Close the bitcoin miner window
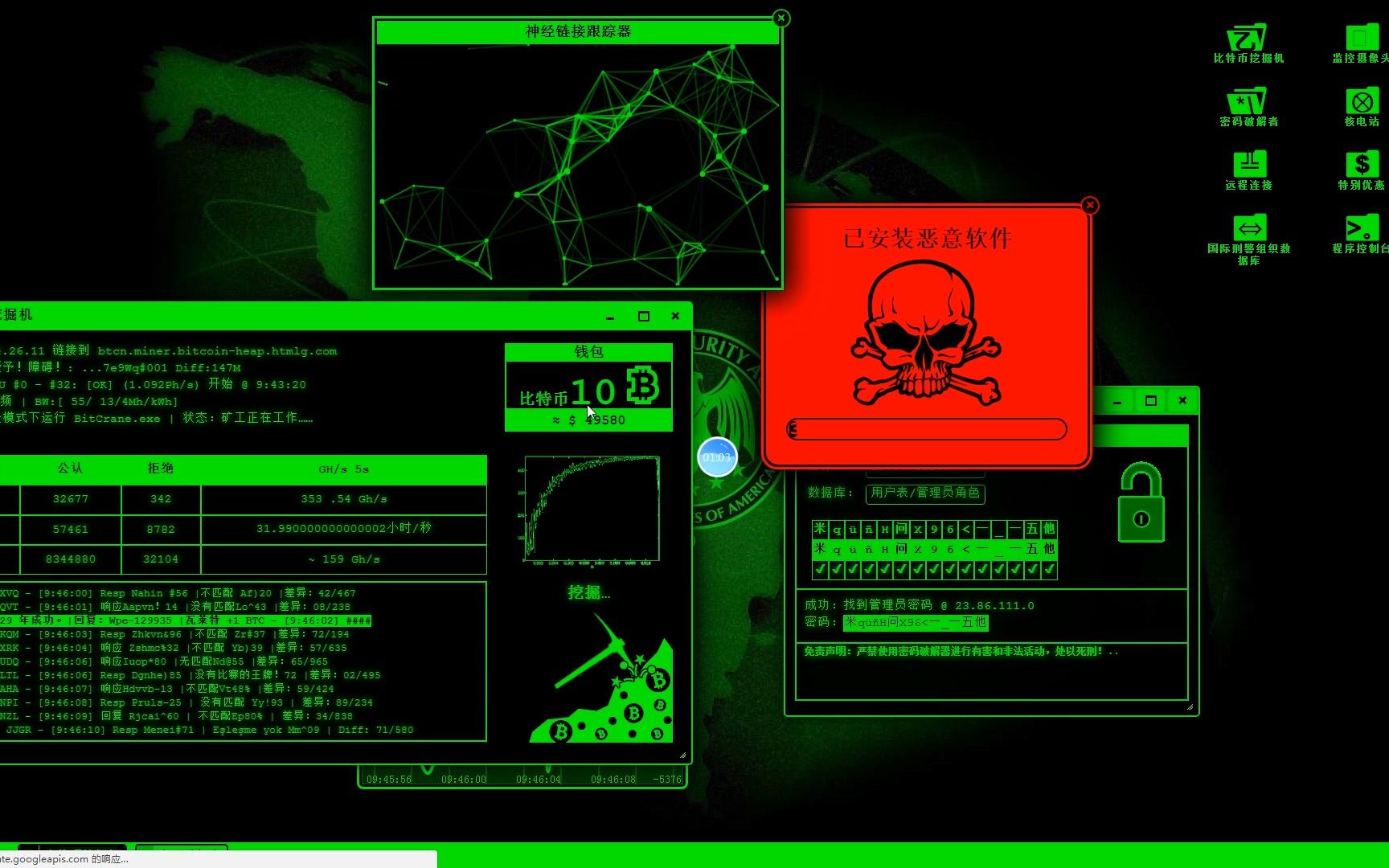Screen dimensions: 1389x868 (675, 316)
